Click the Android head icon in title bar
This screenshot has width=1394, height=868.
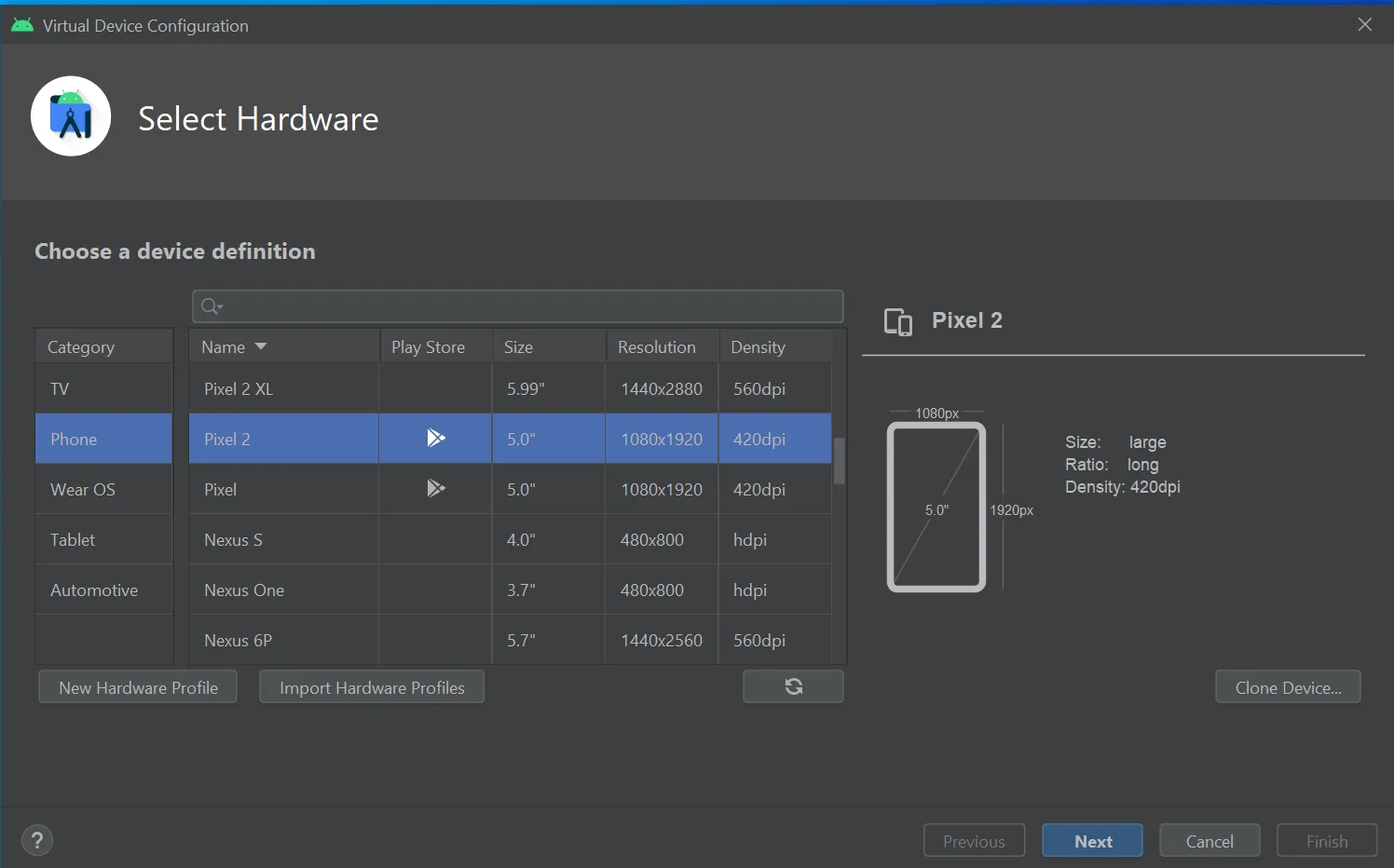coord(22,25)
